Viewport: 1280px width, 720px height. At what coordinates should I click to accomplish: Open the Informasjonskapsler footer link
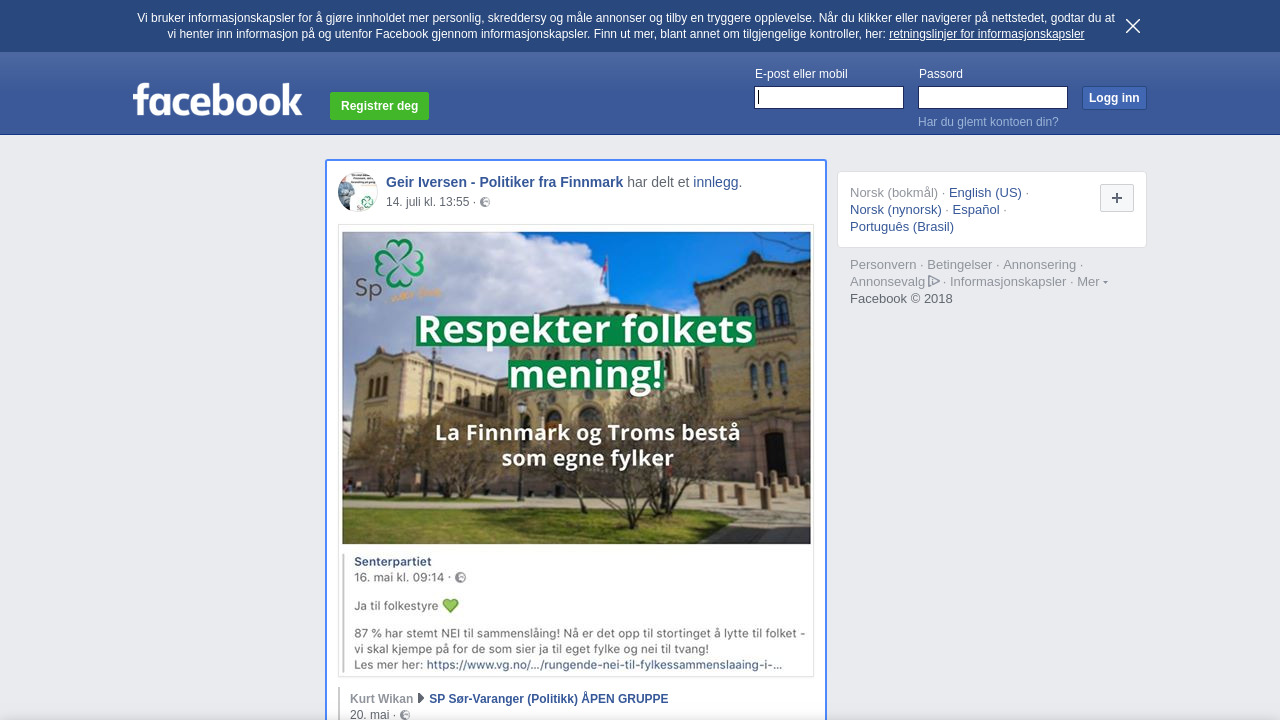[x=1008, y=282]
